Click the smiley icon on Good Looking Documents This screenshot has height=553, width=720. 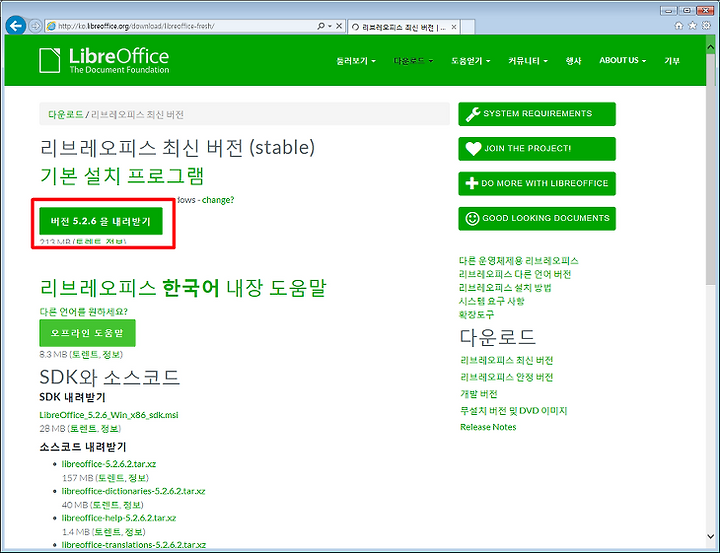point(472,218)
